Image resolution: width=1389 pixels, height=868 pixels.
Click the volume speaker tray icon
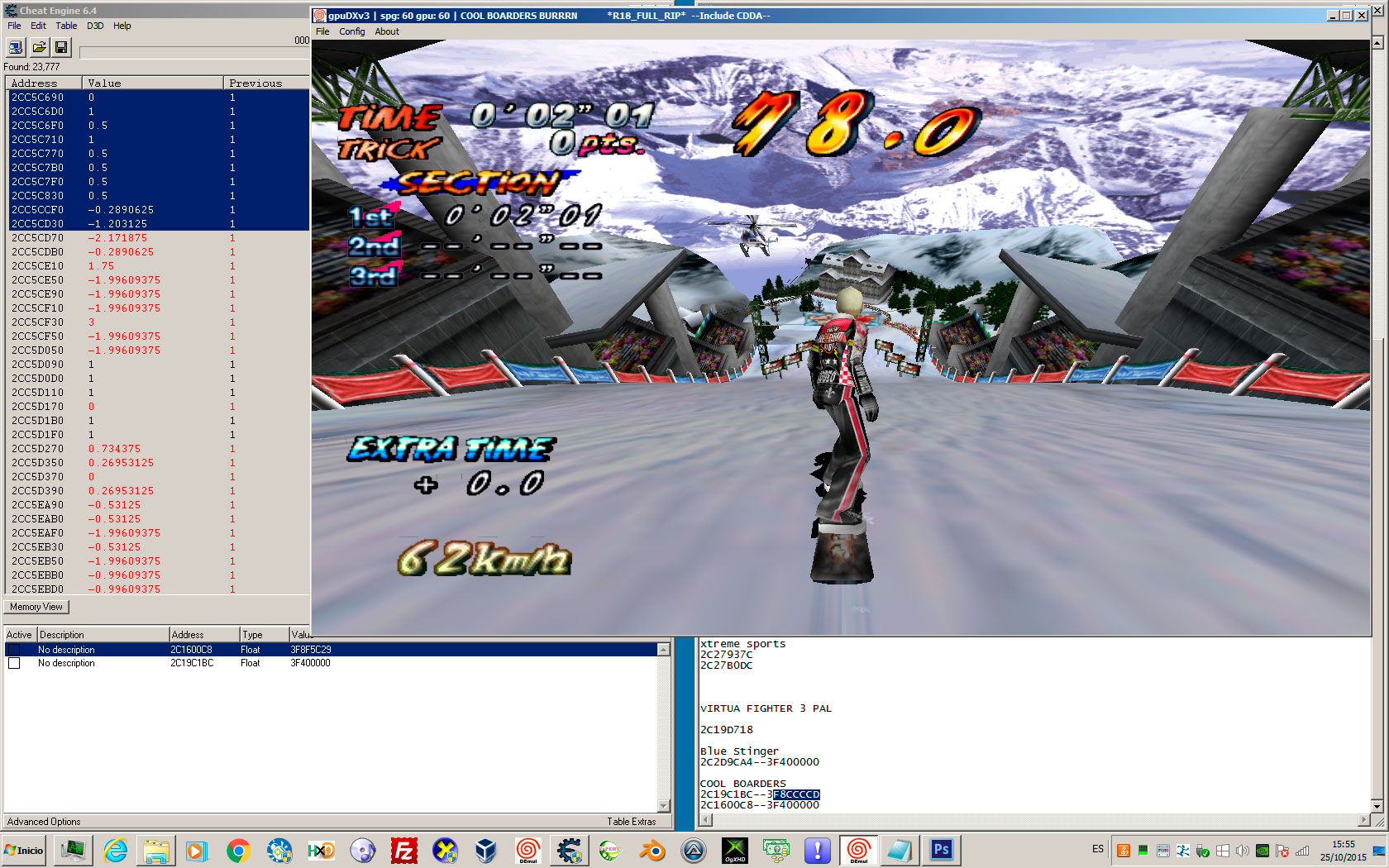coord(1242,850)
